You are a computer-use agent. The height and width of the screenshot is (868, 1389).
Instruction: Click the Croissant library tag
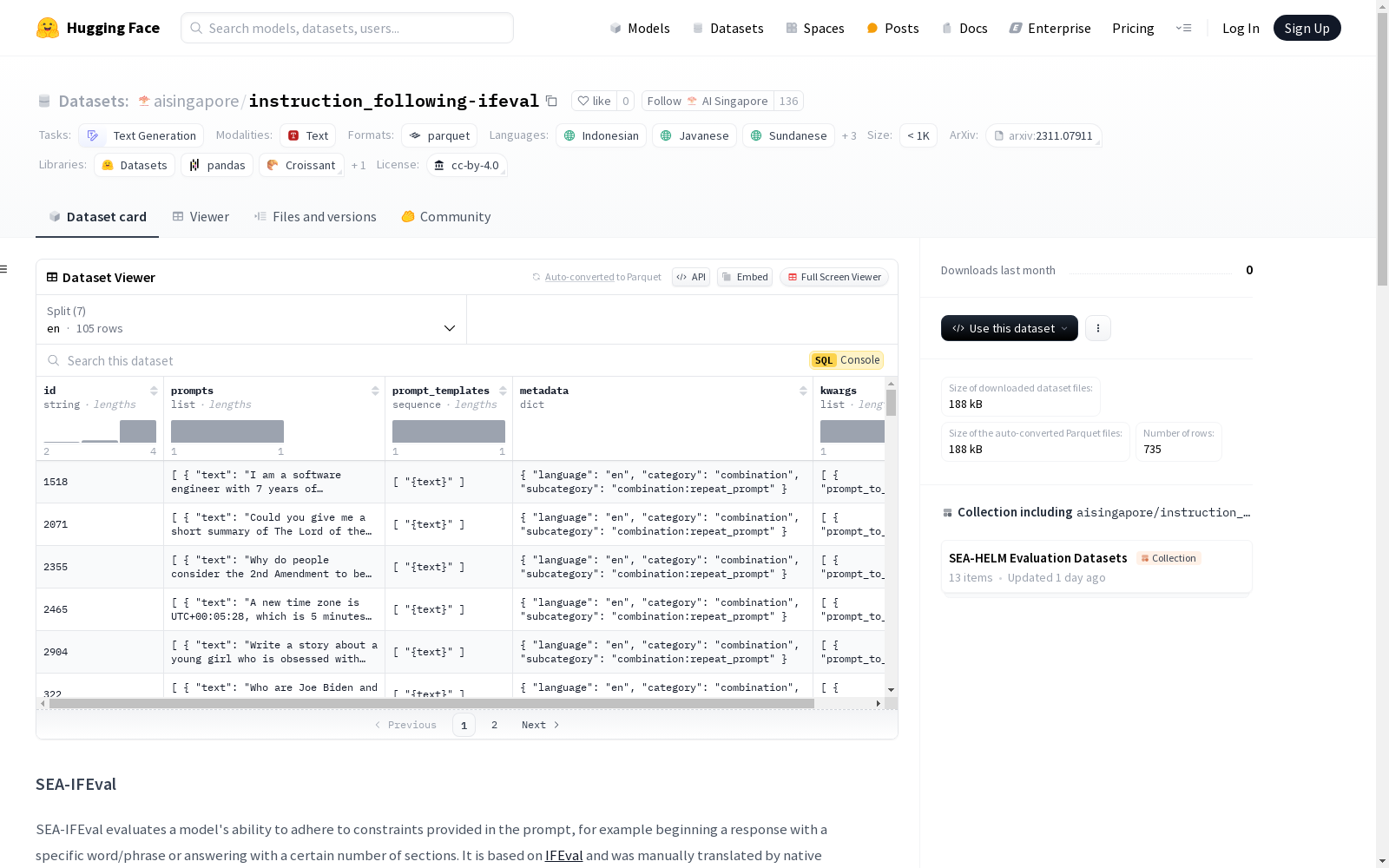[301, 165]
